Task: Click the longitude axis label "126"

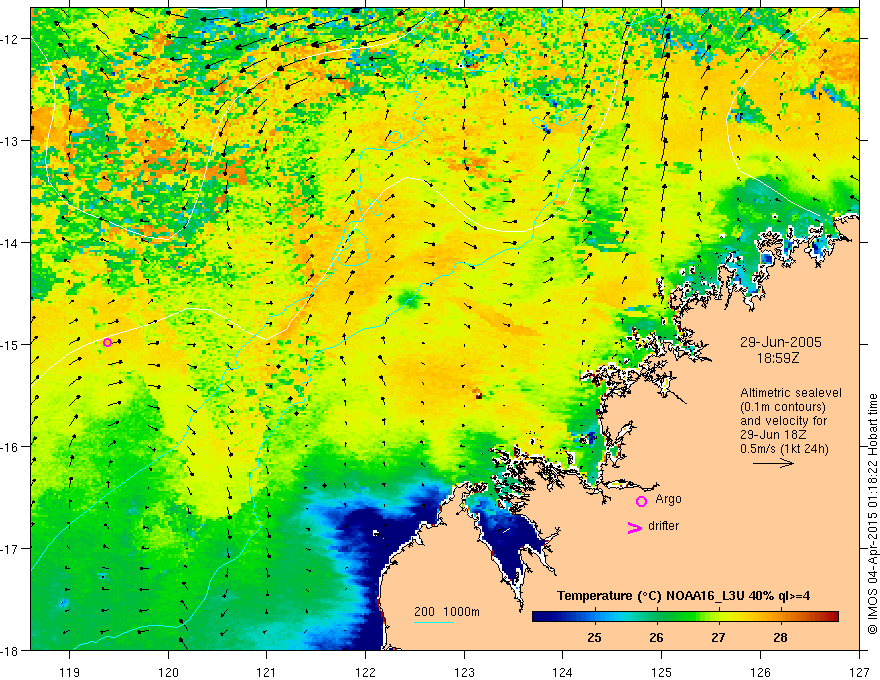Action: (760, 672)
